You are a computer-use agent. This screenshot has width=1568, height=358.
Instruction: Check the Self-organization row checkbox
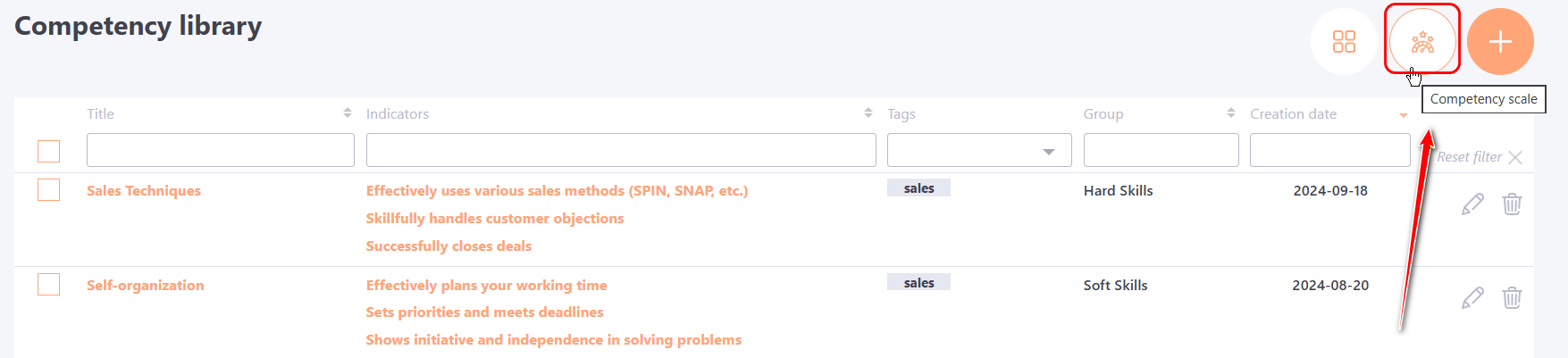[x=49, y=285]
